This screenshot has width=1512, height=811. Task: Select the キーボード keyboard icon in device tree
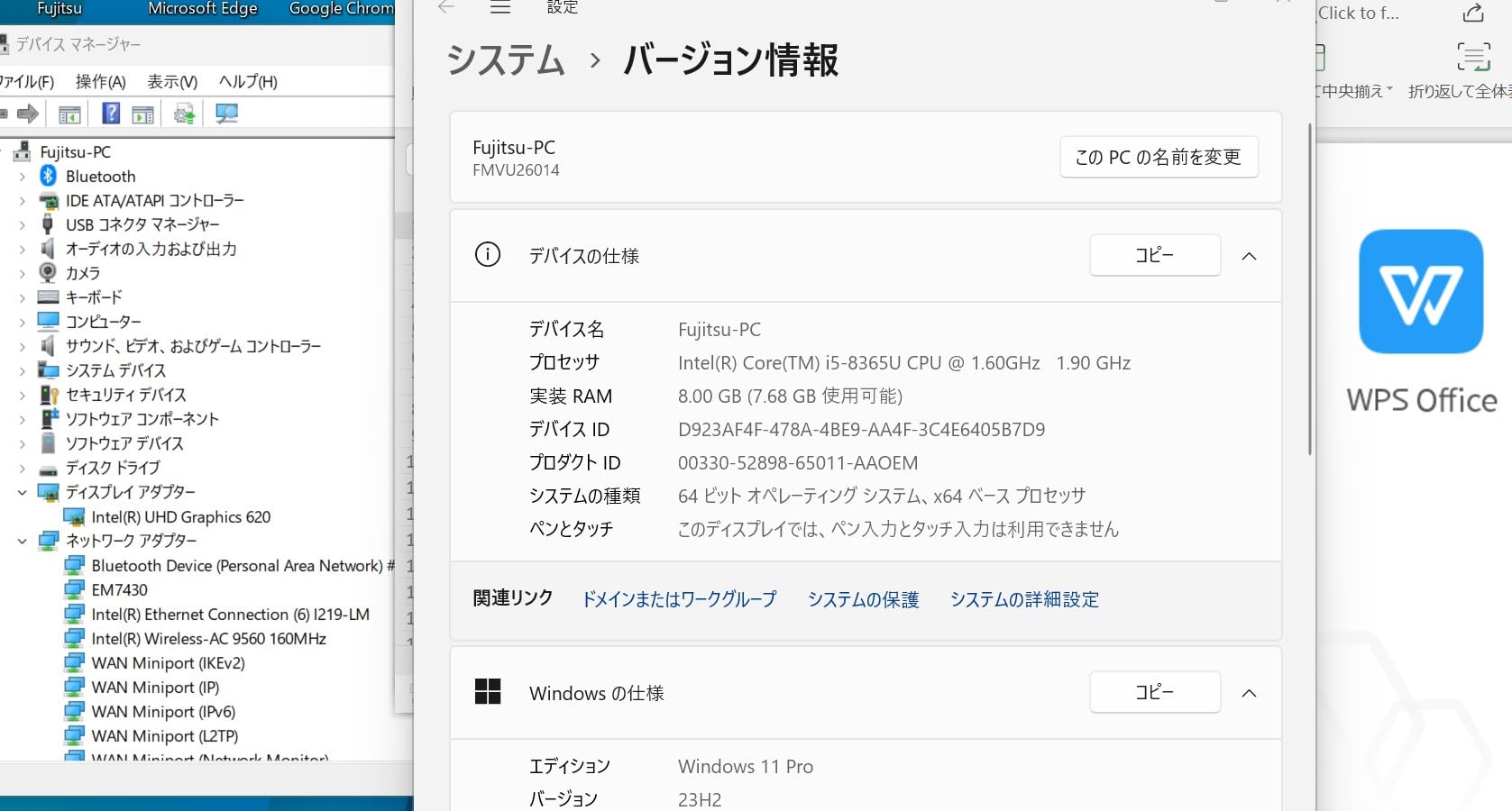pos(49,296)
